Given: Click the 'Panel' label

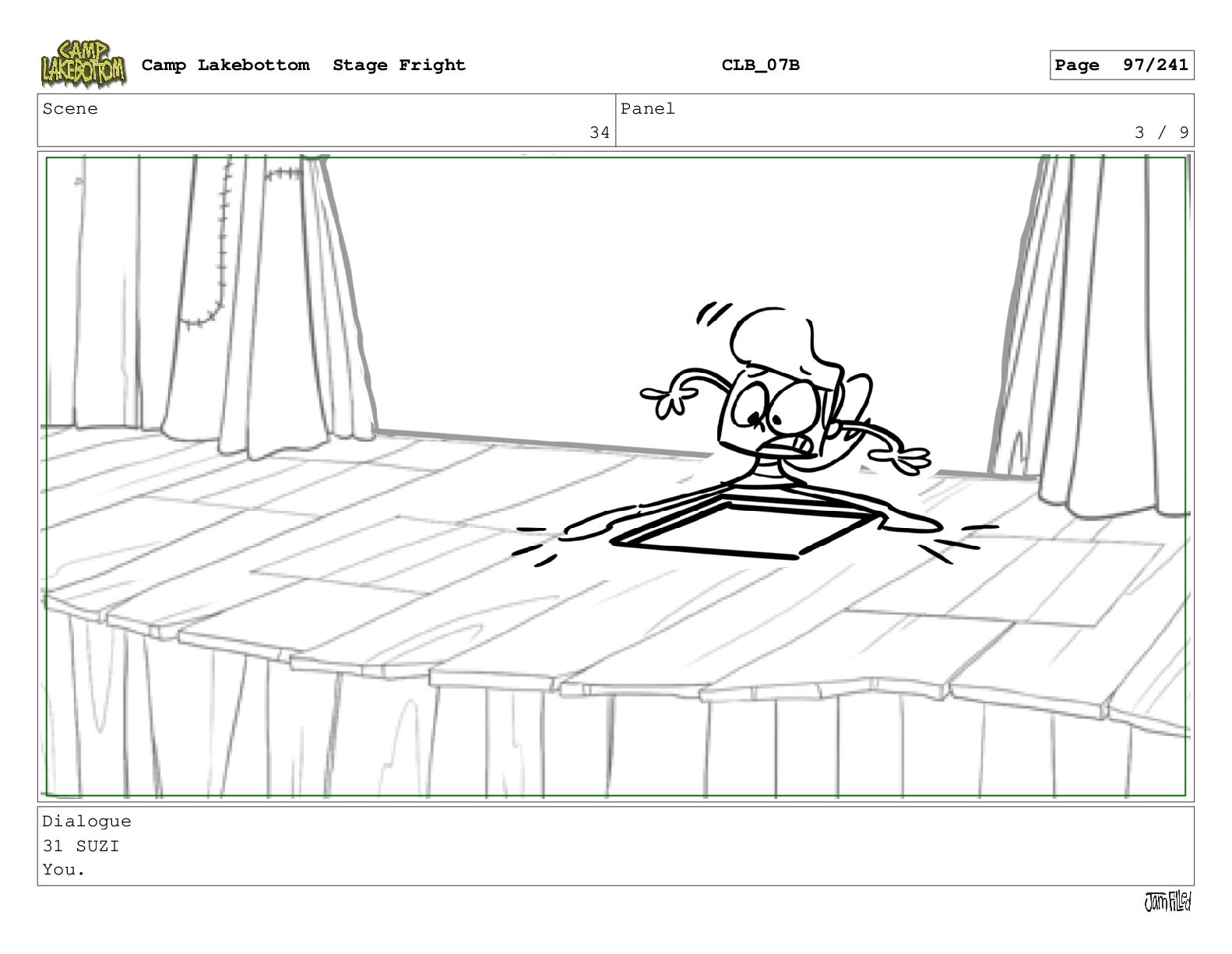Looking at the screenshot, I should pyautogui.click(x=648, y=109).
